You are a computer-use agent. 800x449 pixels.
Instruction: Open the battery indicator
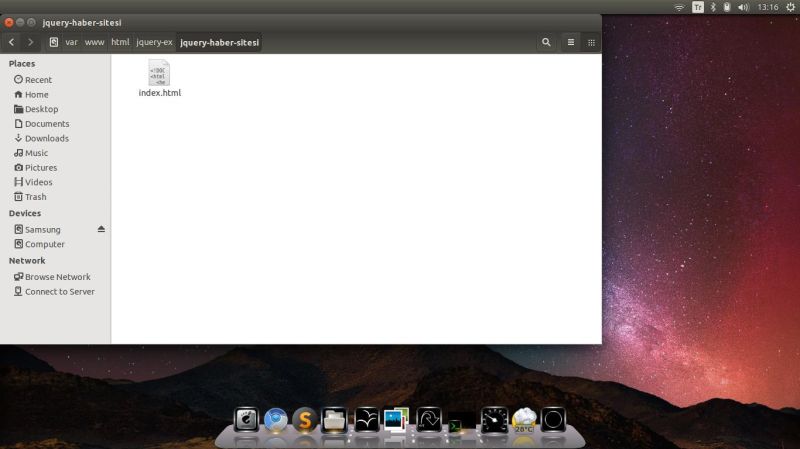[727, 7]
